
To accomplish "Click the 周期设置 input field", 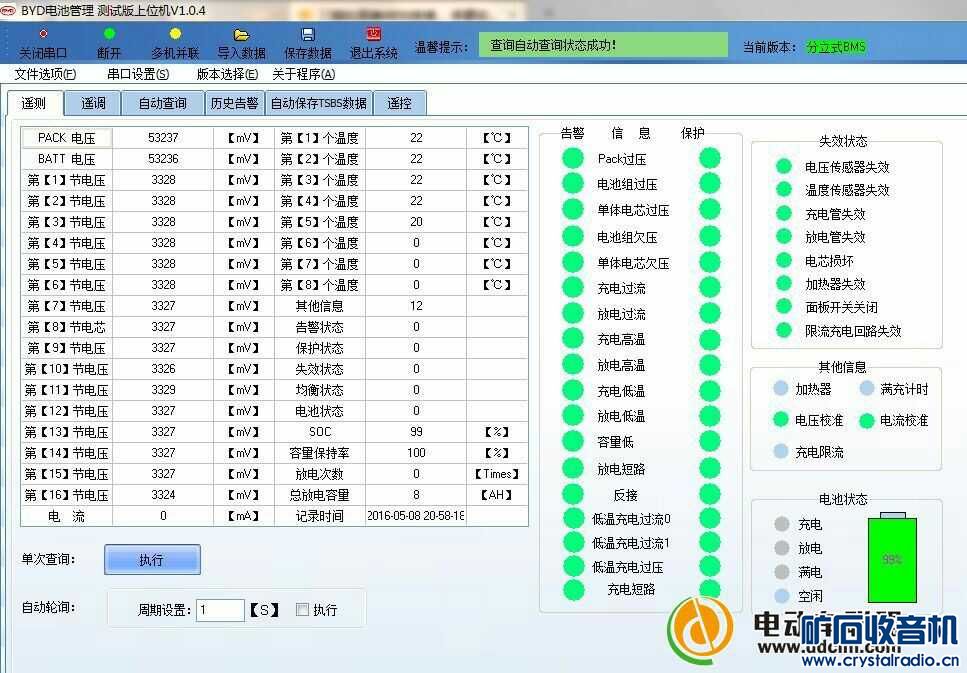I will tap(220, 610).
